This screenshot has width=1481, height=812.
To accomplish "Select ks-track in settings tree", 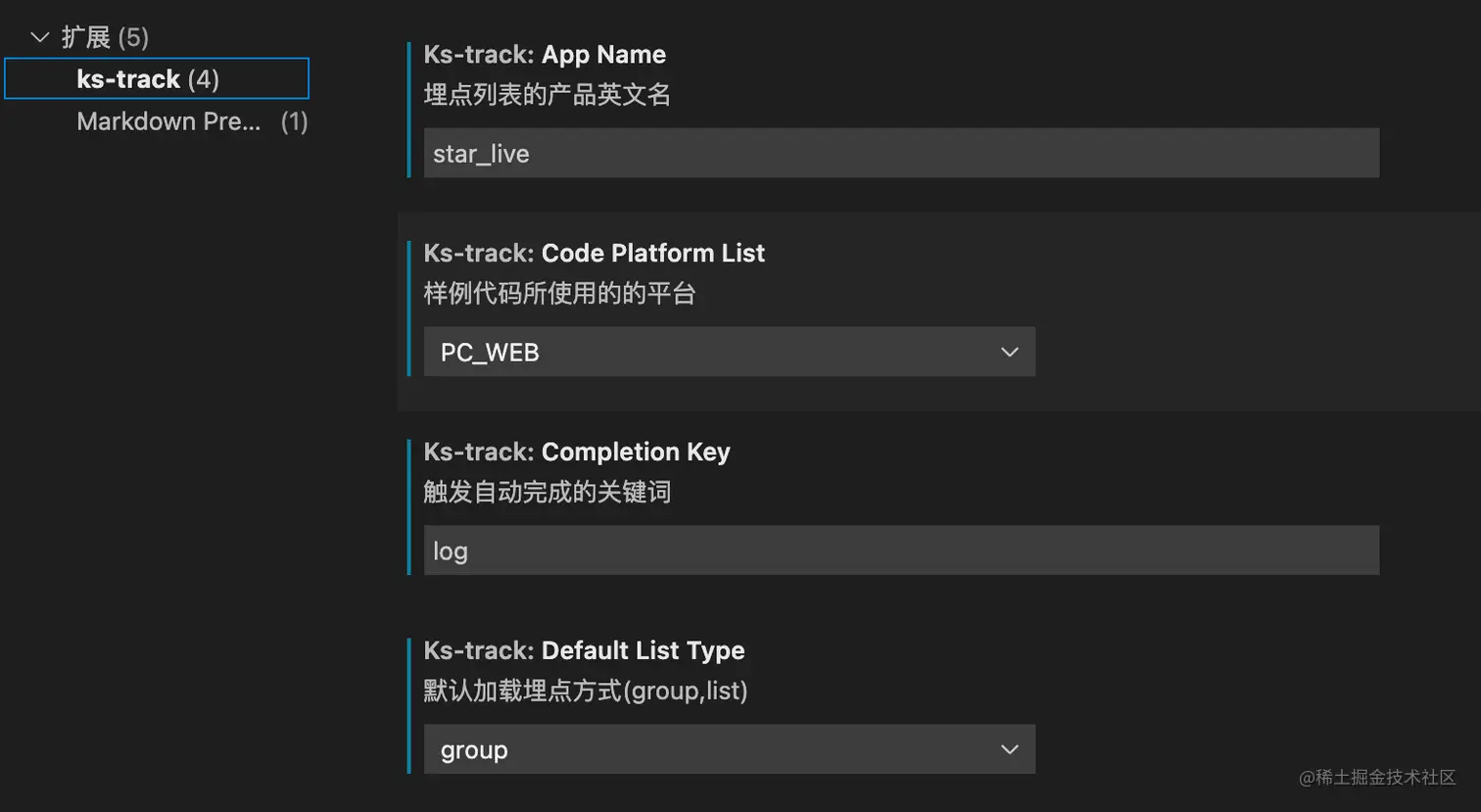I will (147, 79).
